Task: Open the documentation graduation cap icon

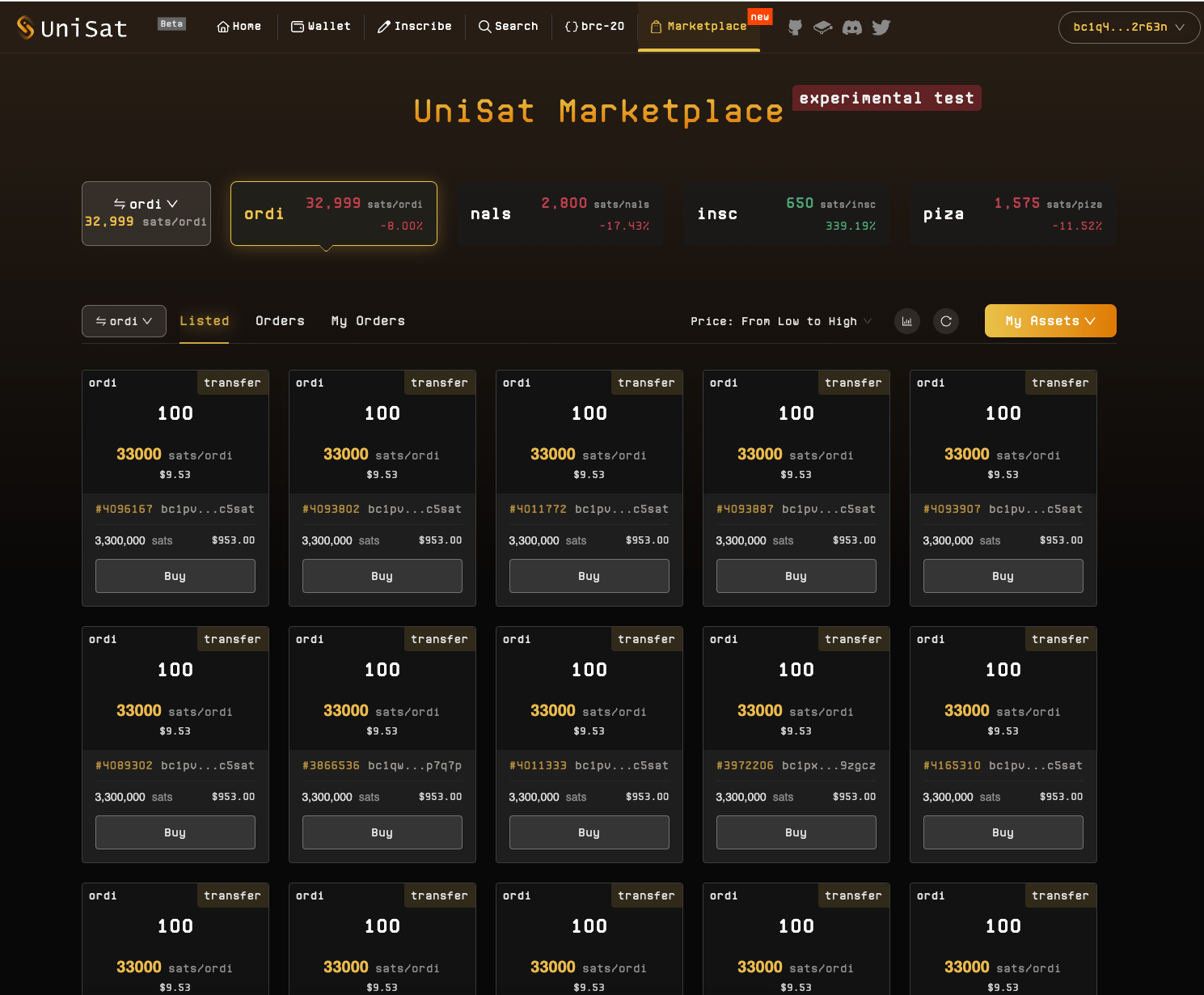Action: [822, 28]
